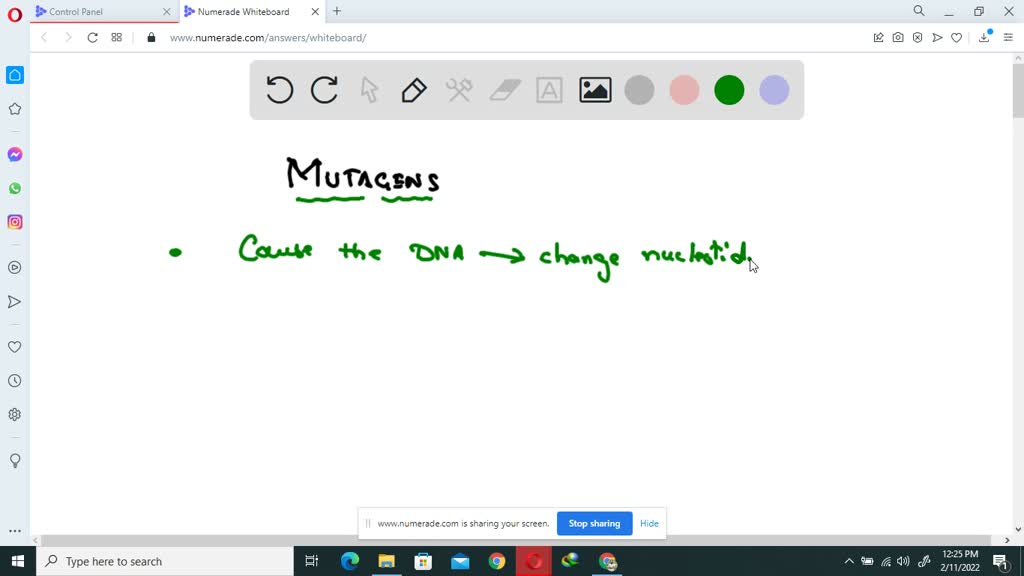The height and width of the screenshot is (576, 1024).
Task: Toggle the bookmark heart in the address bar
Action: tap(957, 37)
